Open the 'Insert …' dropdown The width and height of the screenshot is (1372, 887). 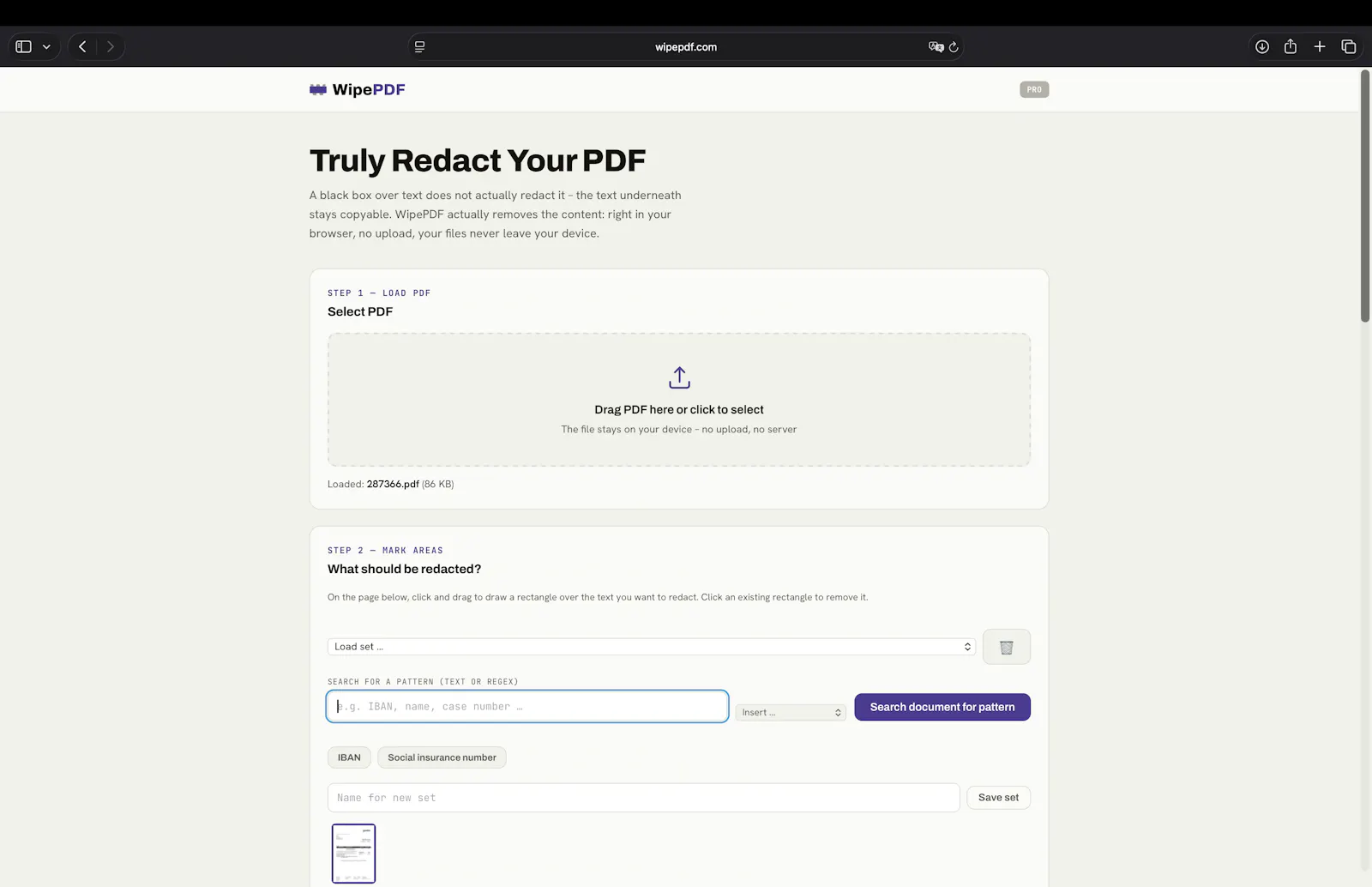coord(791,712)
